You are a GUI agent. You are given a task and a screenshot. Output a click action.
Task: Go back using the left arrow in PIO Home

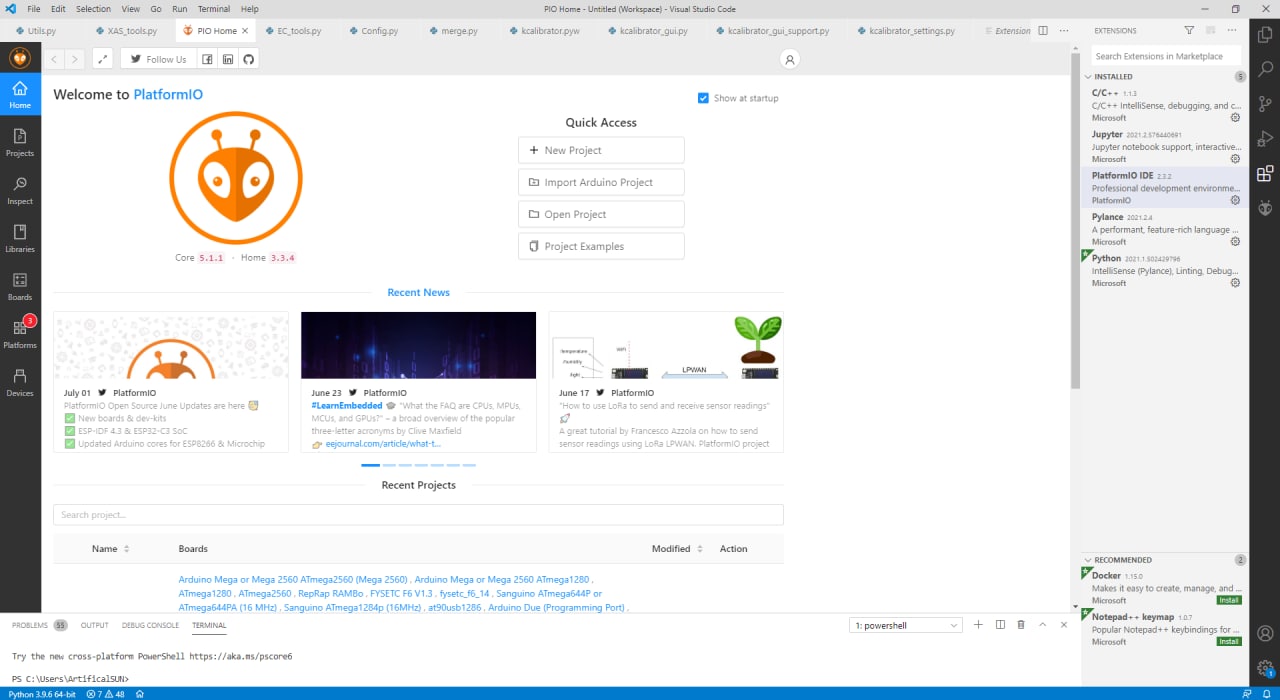click(55, 59)
